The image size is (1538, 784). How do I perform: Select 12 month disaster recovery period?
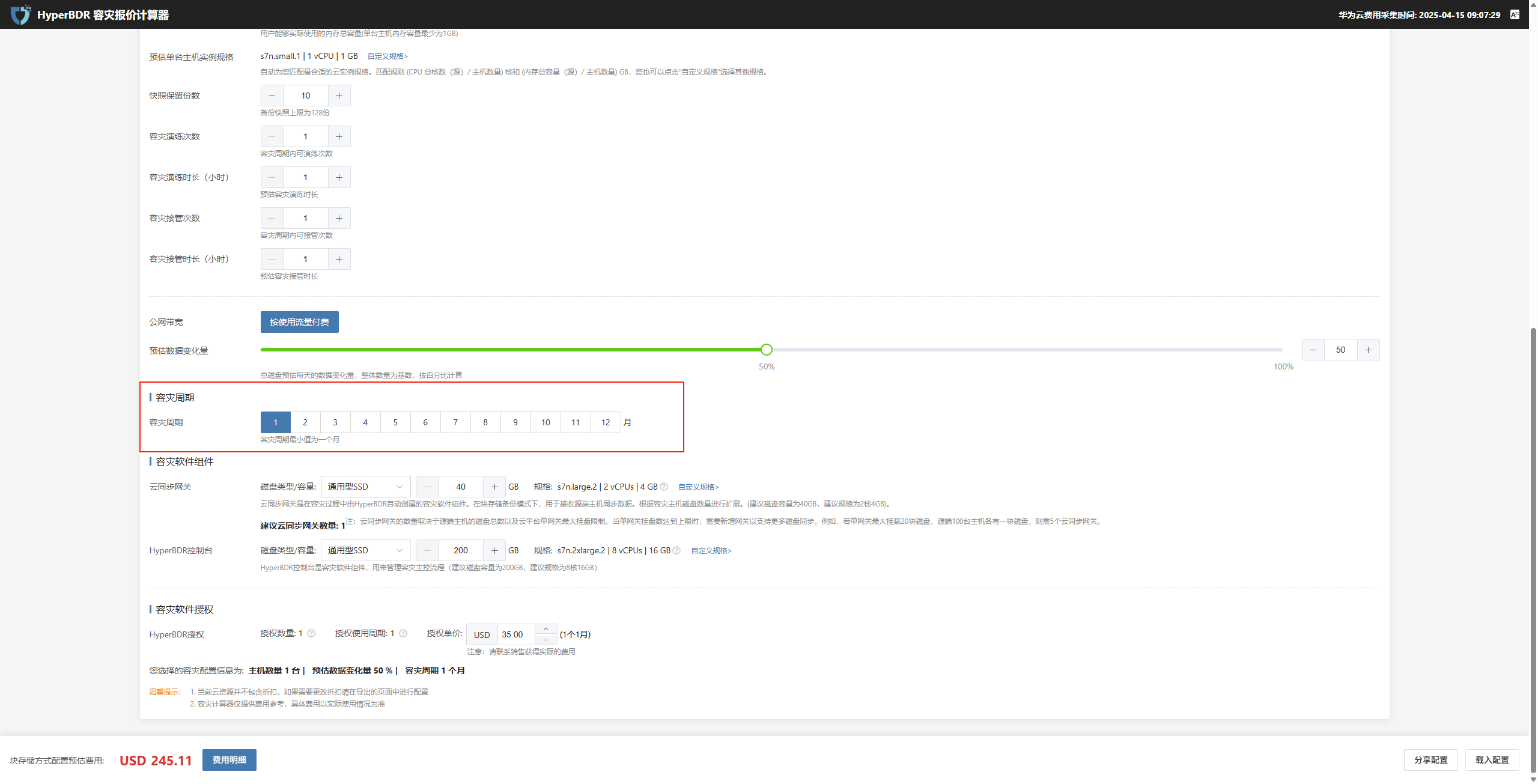606,422
